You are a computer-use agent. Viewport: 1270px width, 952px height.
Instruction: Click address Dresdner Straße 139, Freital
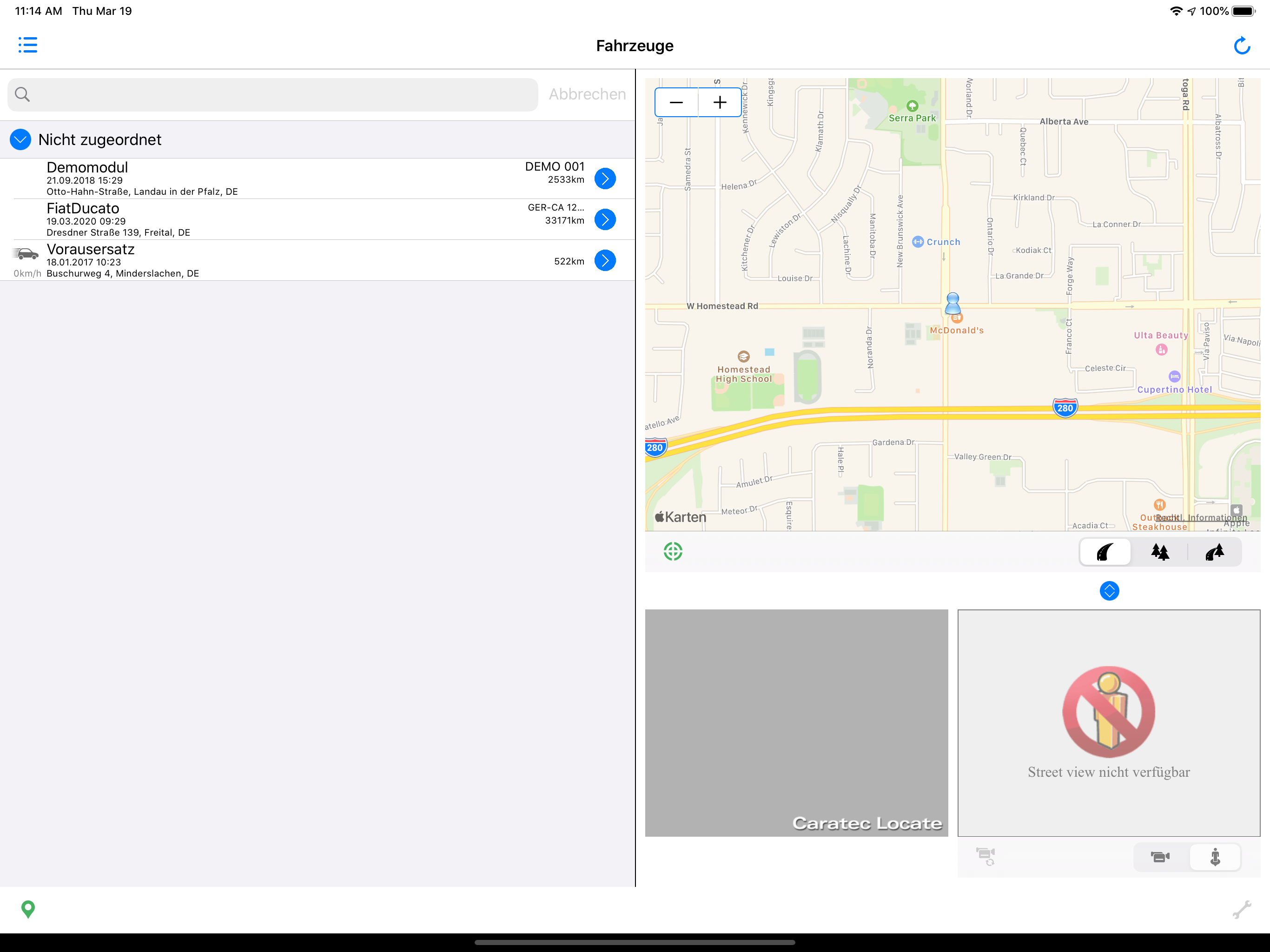[x=118, y=232]
